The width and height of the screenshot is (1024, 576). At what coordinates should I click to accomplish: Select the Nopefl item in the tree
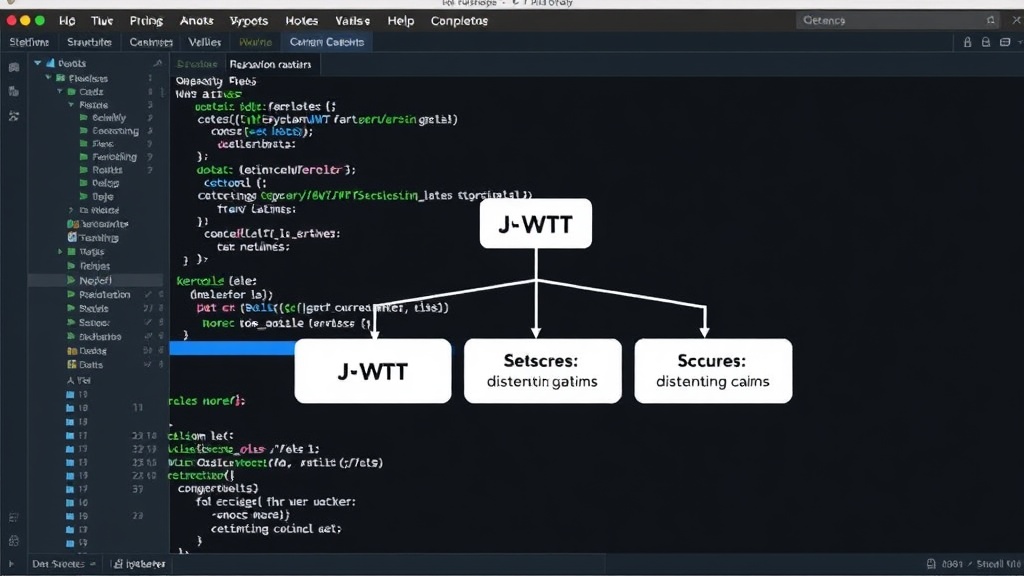point(95,280)
